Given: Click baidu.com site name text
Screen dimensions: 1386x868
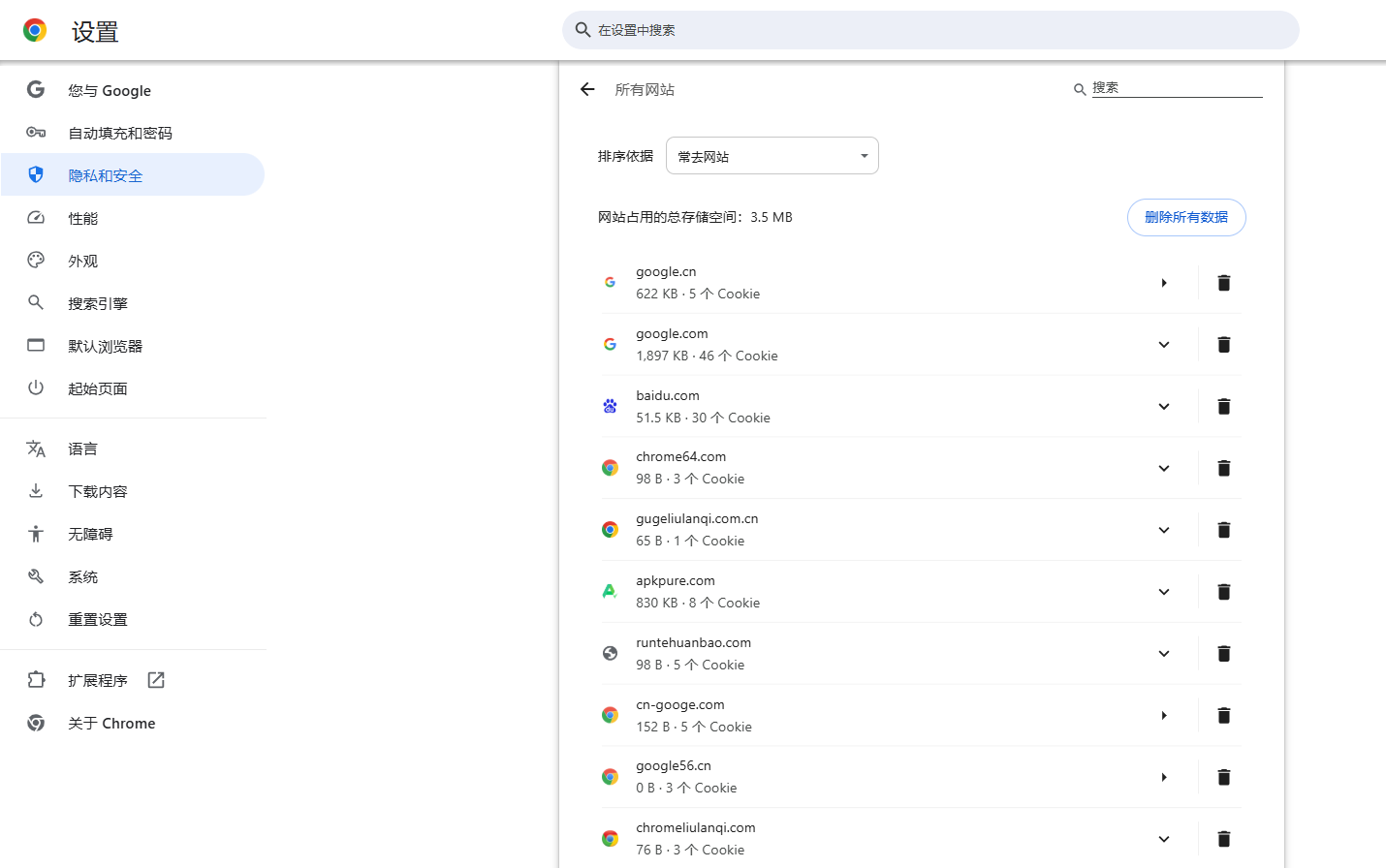Looking at the screenshot, I should point(668,395).
